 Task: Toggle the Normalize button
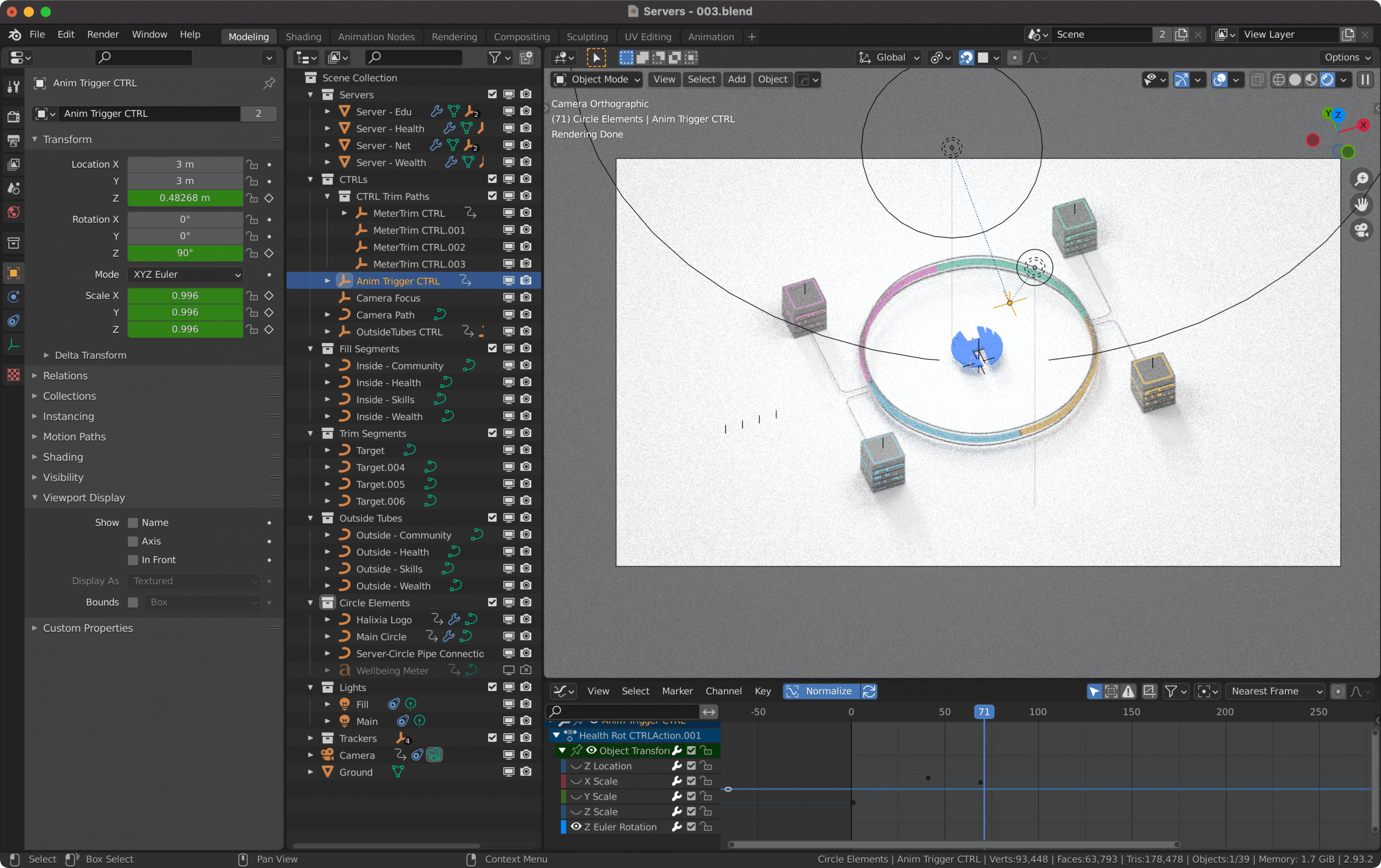(822, 691)
